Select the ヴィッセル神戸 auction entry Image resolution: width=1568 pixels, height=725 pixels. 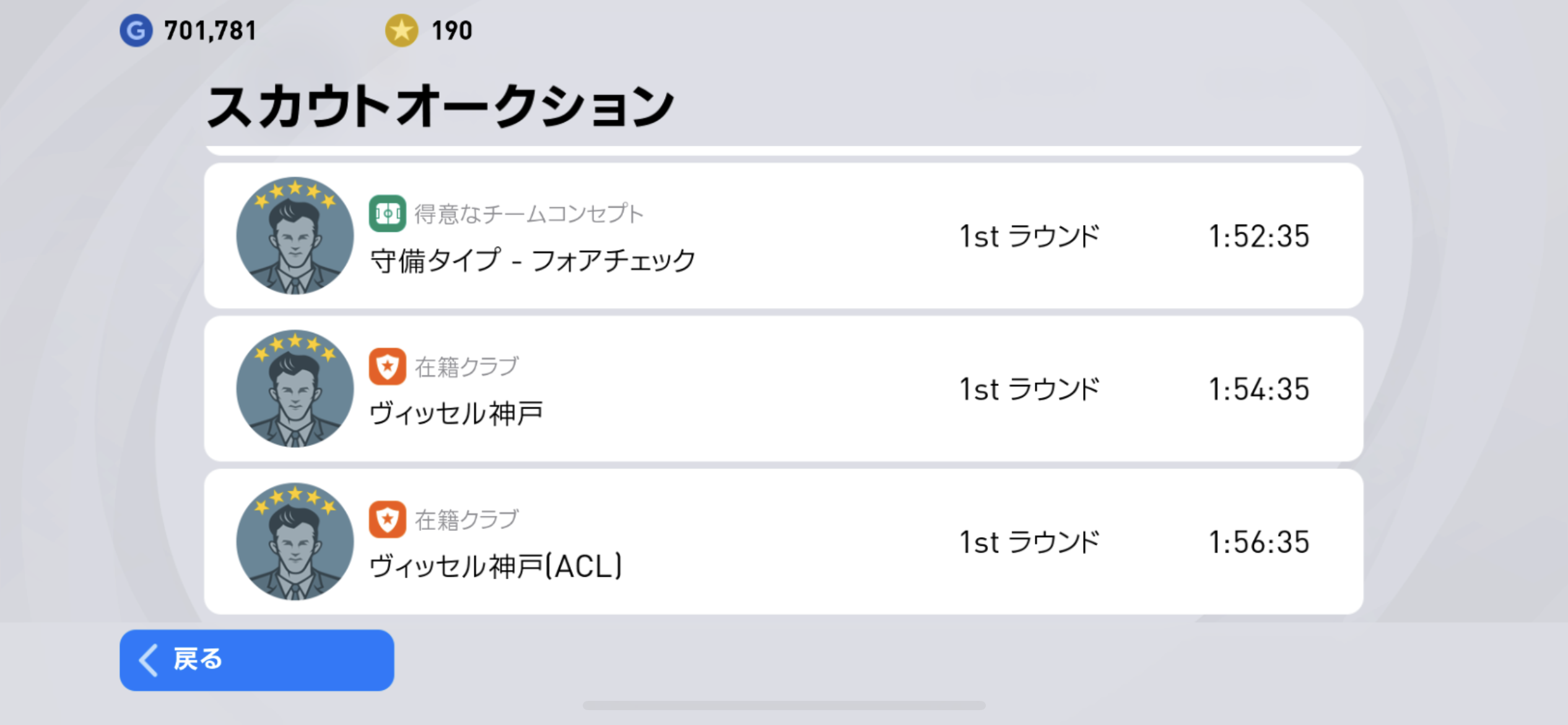(784, 389)
